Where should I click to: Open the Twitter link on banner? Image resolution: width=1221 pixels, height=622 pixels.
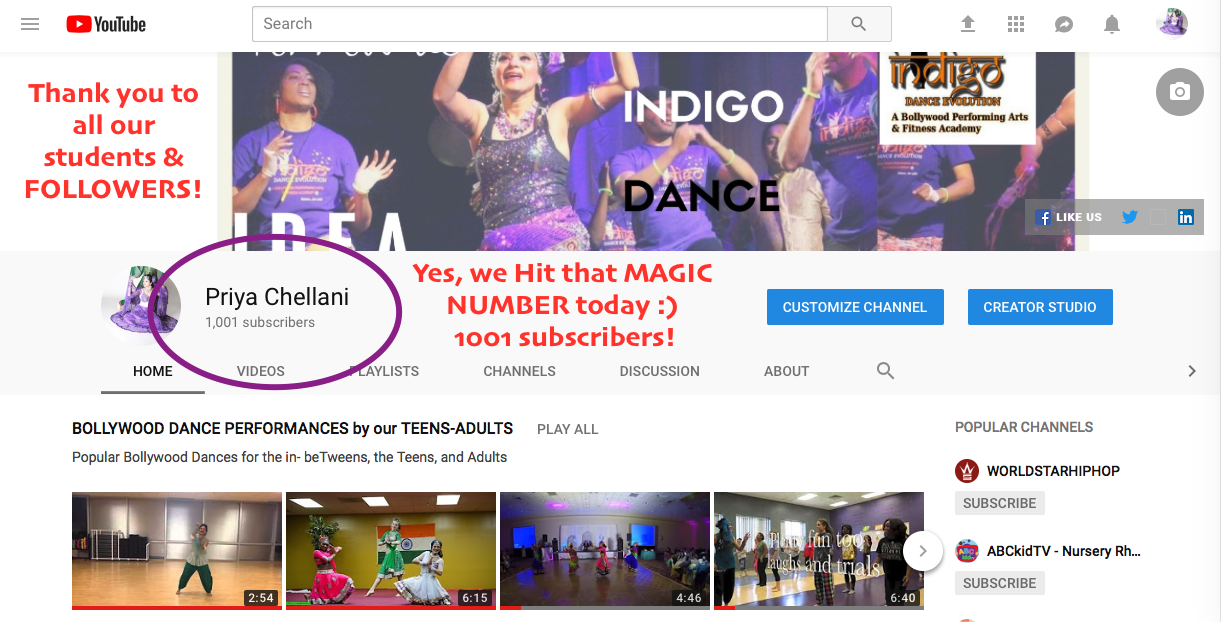pos(1130,217)
